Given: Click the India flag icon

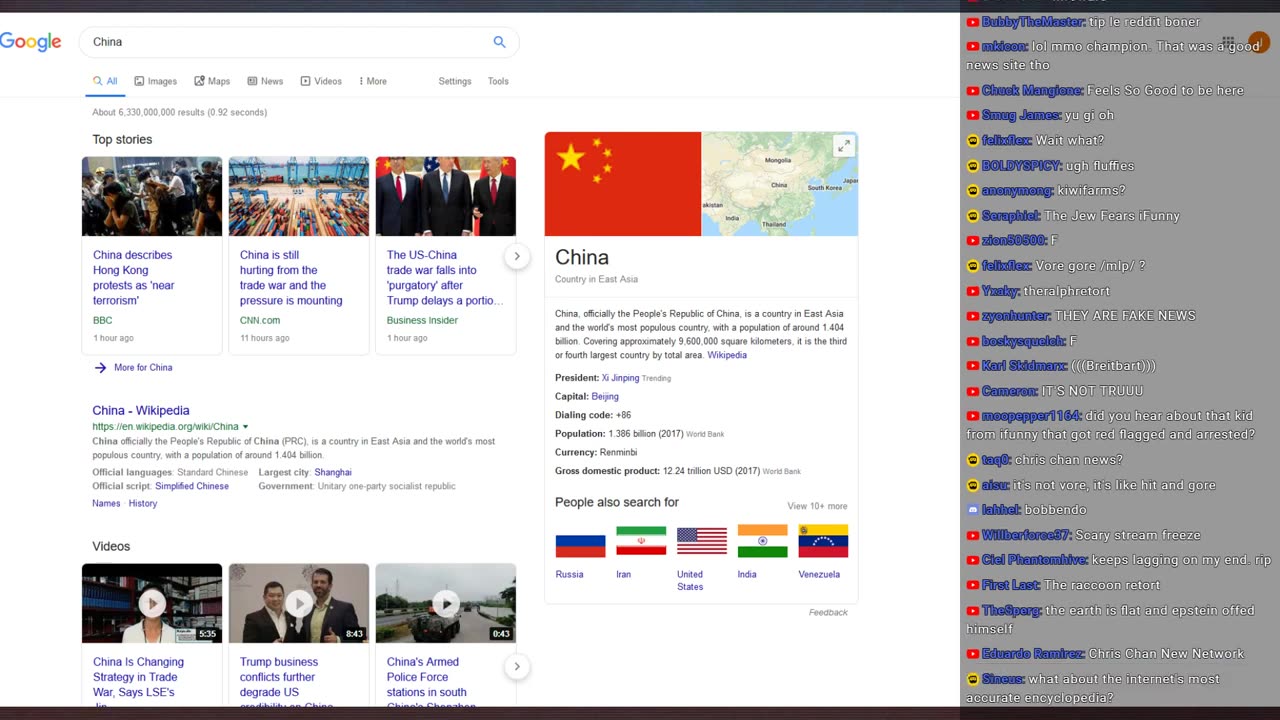Looking at the screenshot, I should [762, 541].
